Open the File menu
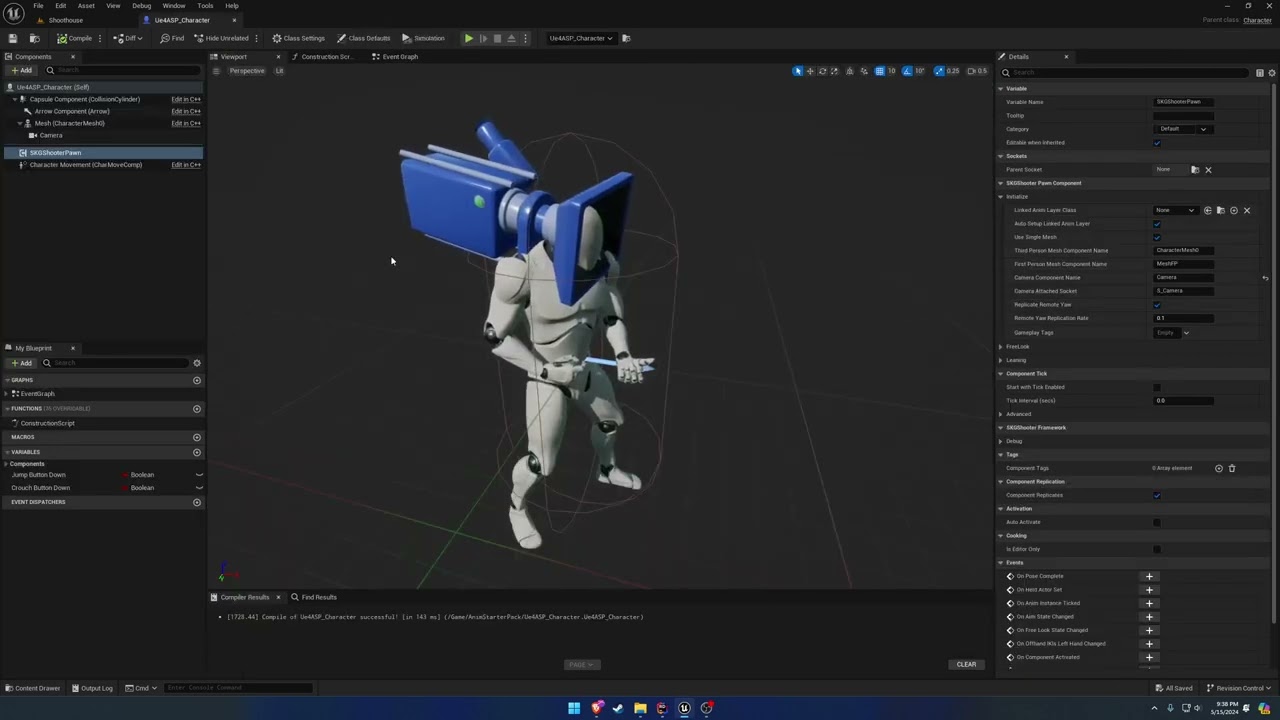Viewport: 1280px width, 720px height. point(38,6)
